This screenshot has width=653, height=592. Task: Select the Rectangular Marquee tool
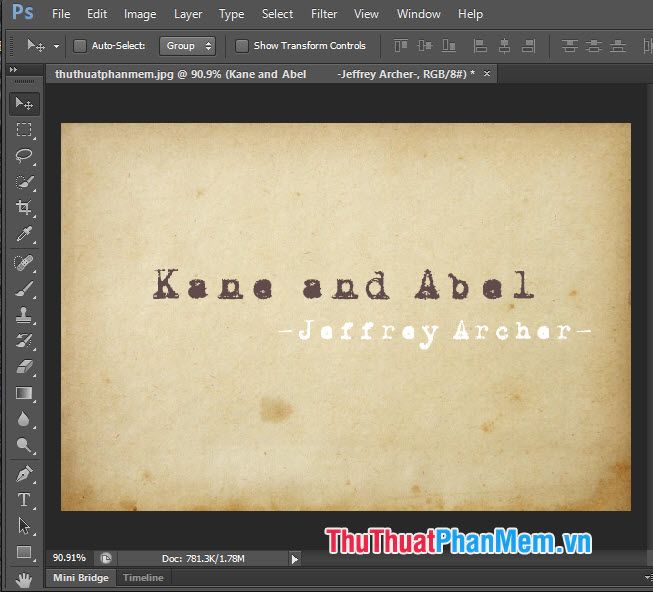point(24,129)
